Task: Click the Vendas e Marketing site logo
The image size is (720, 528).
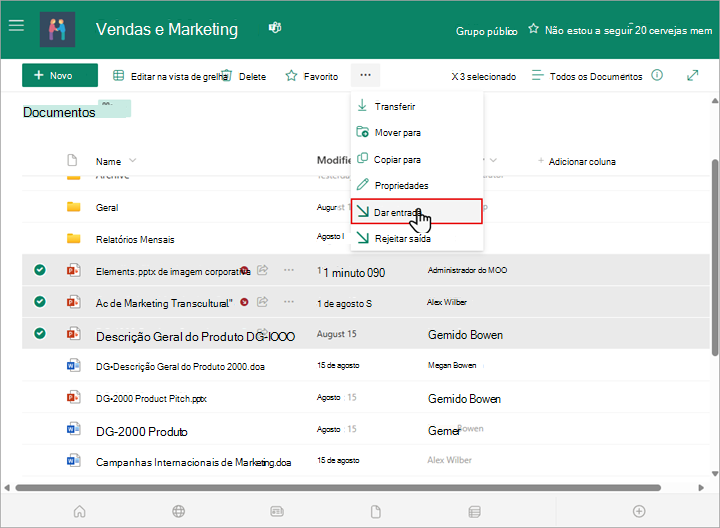Action: (57, 29)
